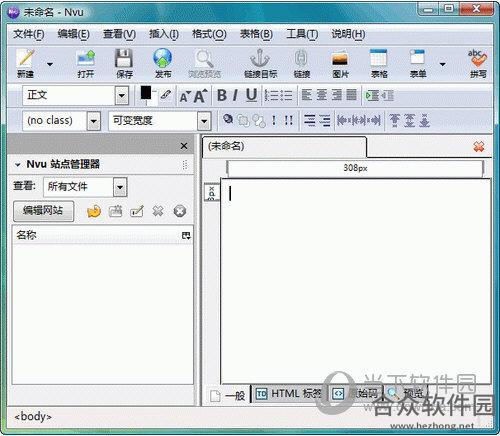500x436 pixels.
Task: Insert a form with 表单 icon
Action: (x=418, y=63)
